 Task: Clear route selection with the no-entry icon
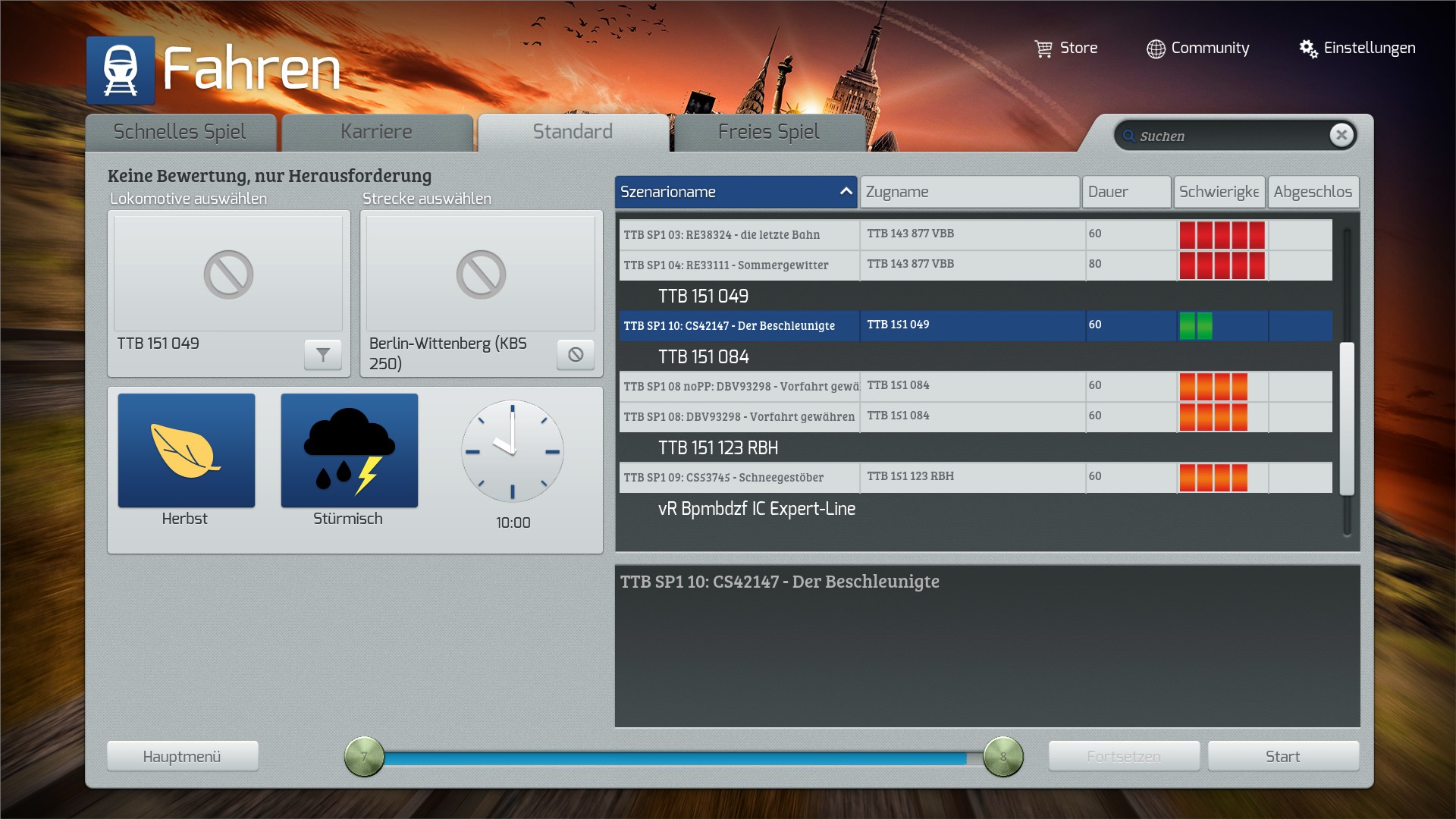pyautogui.click(x=576, y=354)
